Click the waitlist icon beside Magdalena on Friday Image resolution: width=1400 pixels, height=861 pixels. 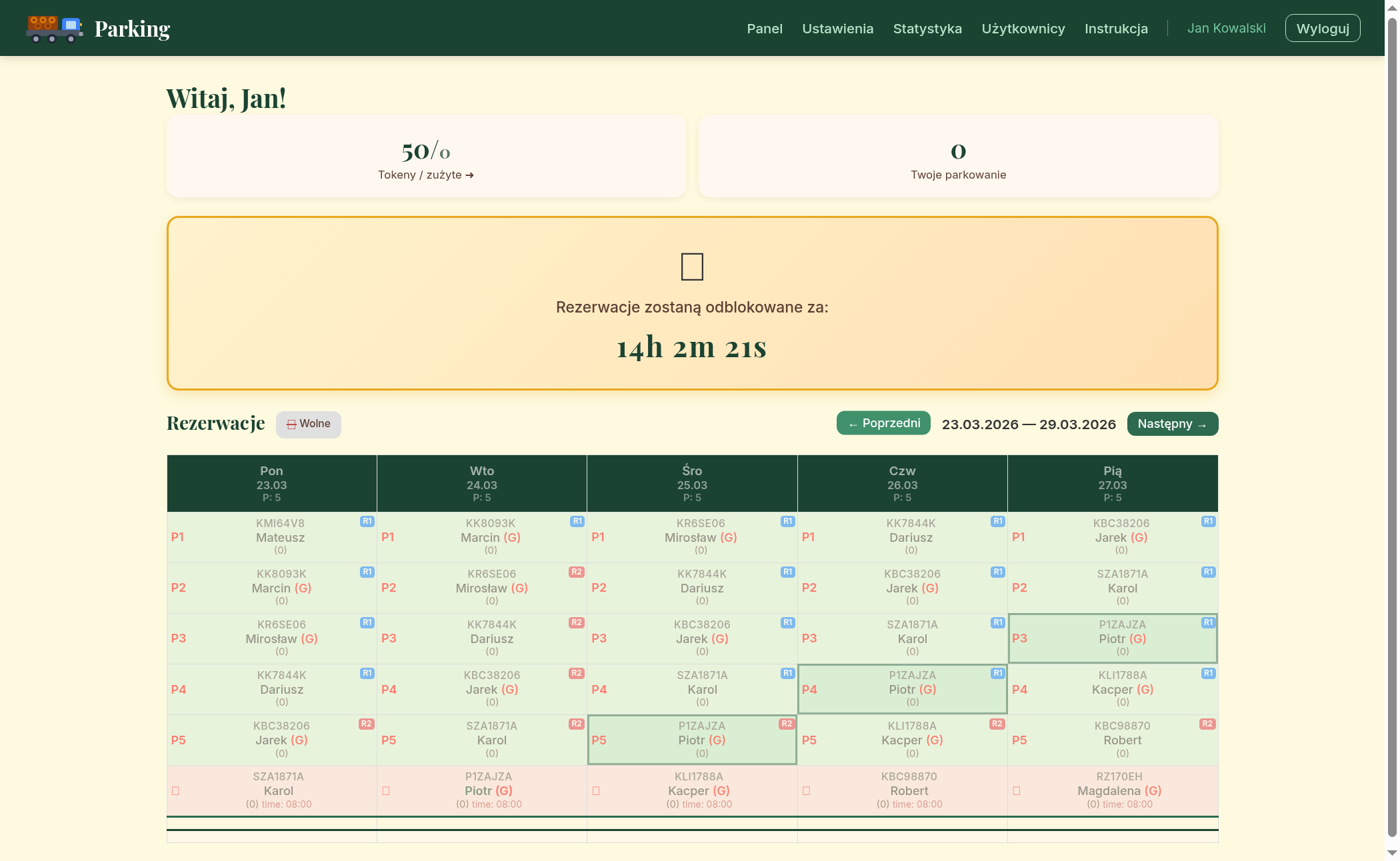[x=1017, y=791]
